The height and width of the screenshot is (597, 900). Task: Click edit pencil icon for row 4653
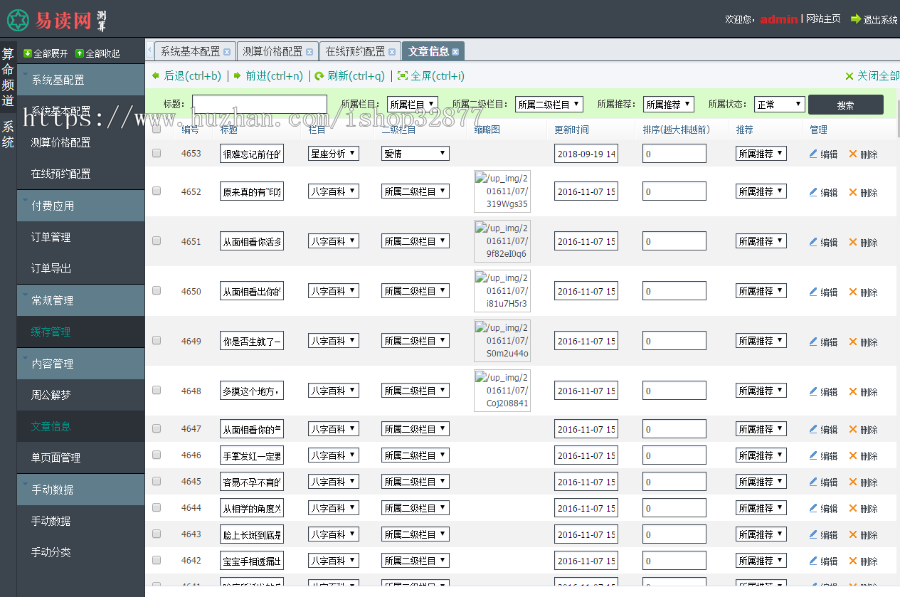[x=813, y=153]
